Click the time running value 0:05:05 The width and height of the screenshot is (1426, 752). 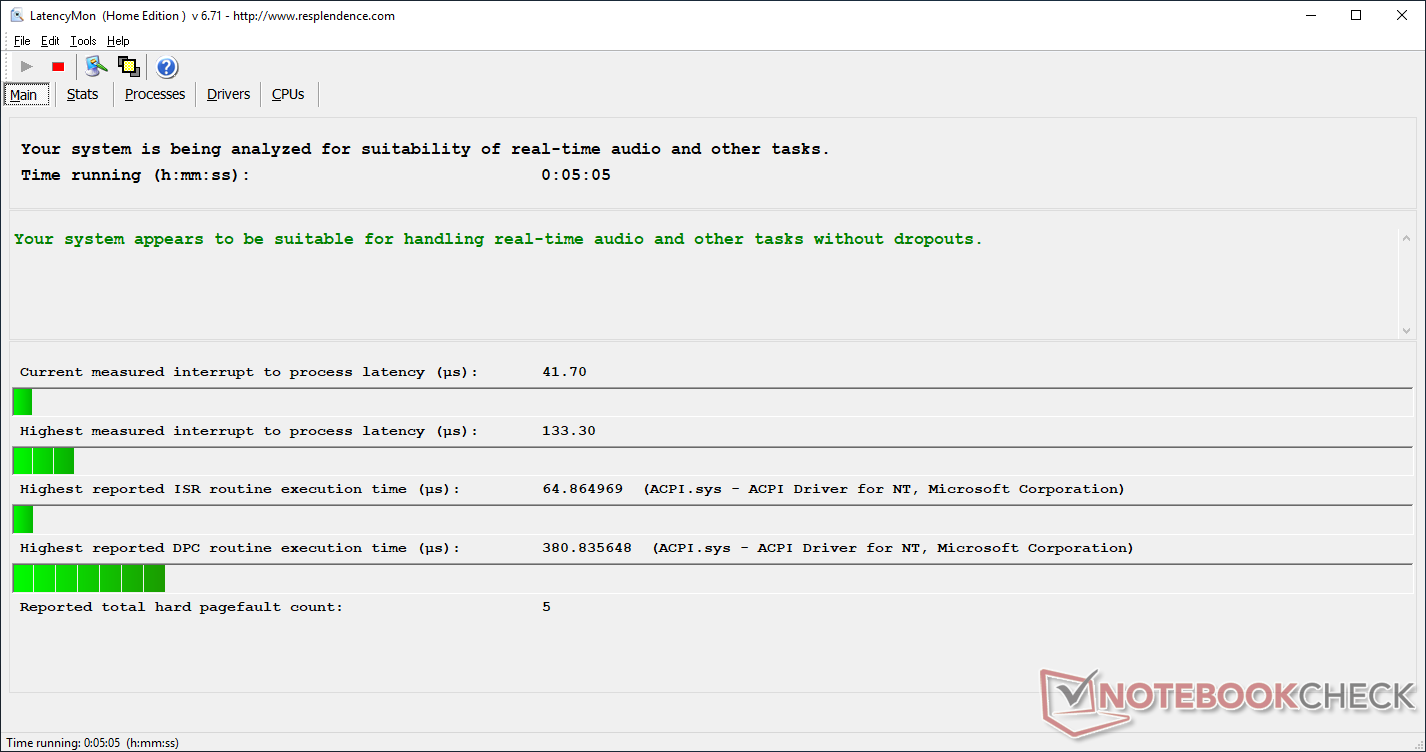point(576,175)
